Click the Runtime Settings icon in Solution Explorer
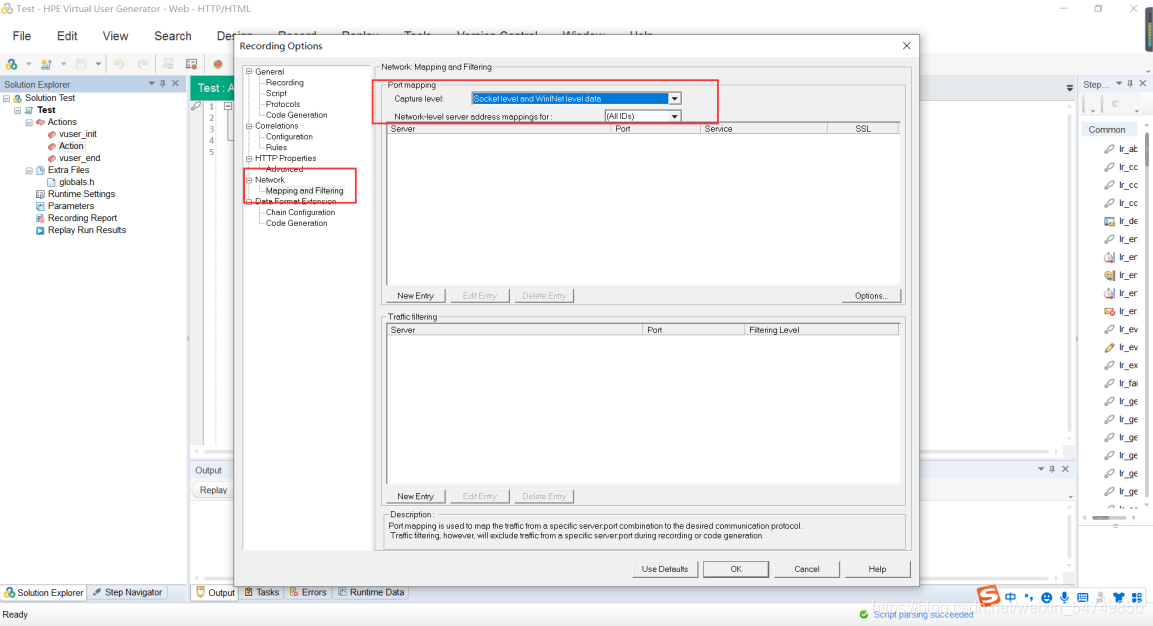Image resolution: width=1153 pixels, height=626 pixels. [40, 194]
